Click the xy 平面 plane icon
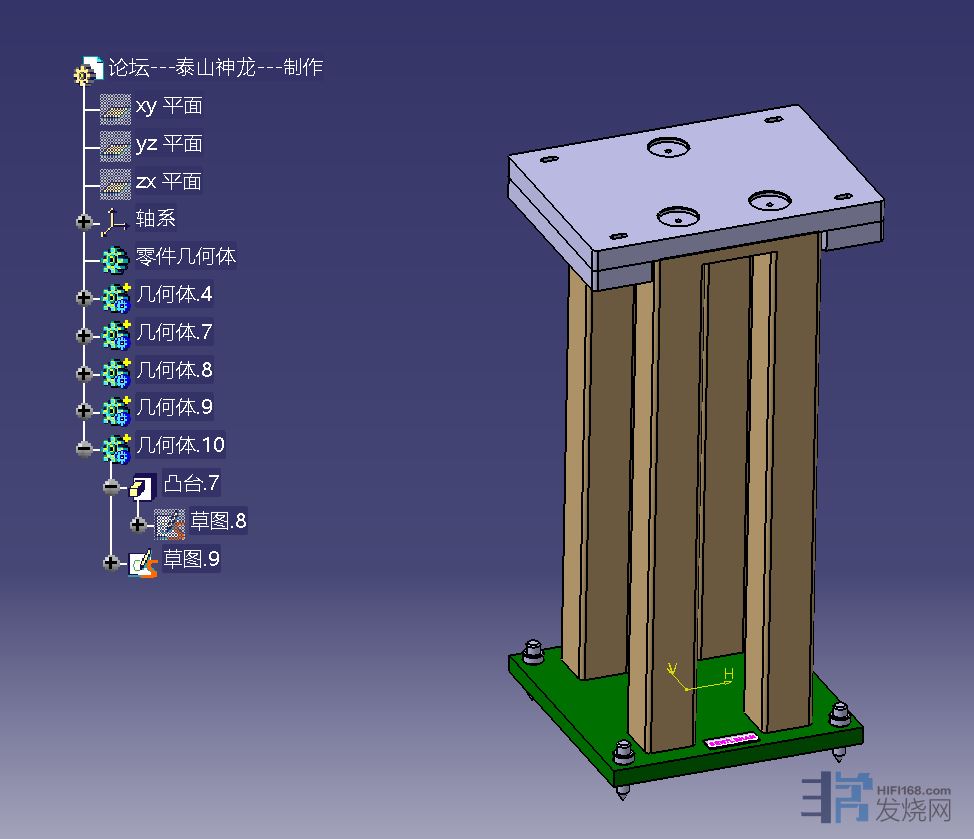974x839 pixels. click(x=116, y=107)
